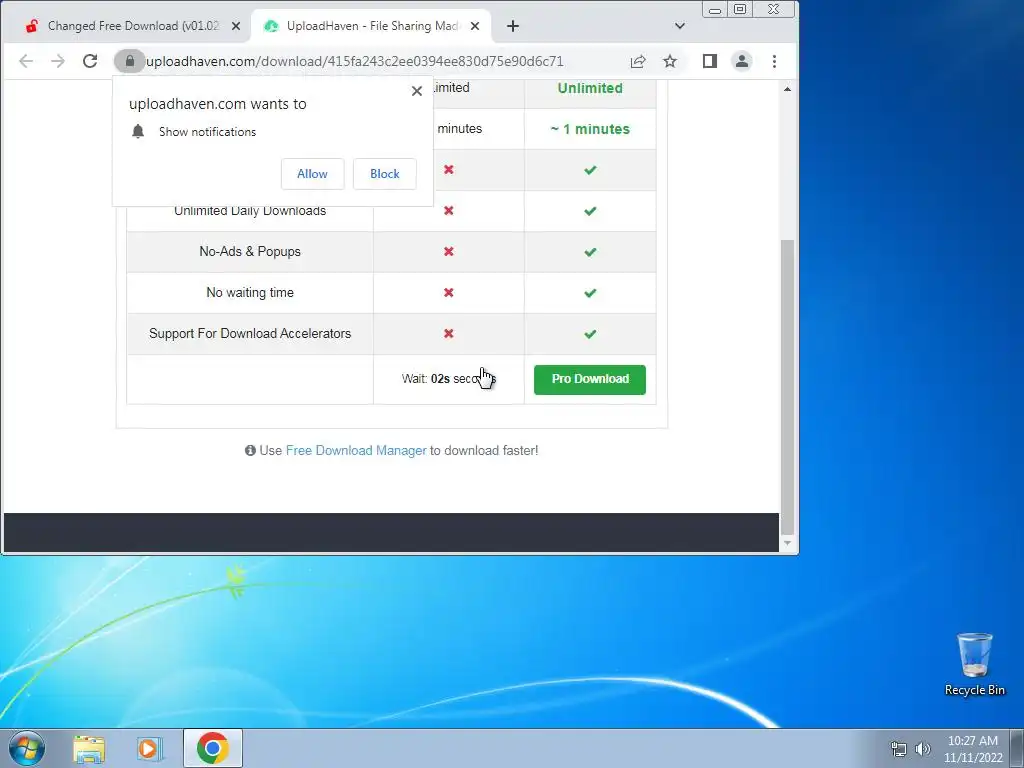Click the page scrollbar up arrow
The width and height of the screenshot is (1024, 768).
pyautogui.click(x=788, y=89)
